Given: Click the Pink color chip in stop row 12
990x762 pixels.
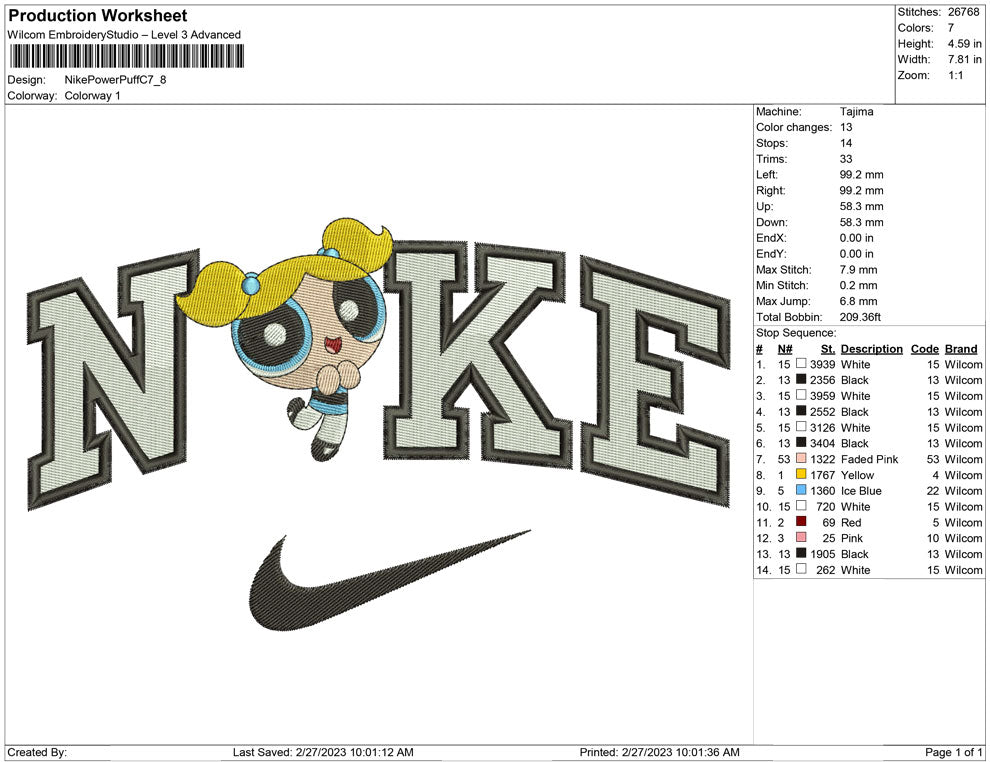Looking at the screenshot, I should point(801,538).
